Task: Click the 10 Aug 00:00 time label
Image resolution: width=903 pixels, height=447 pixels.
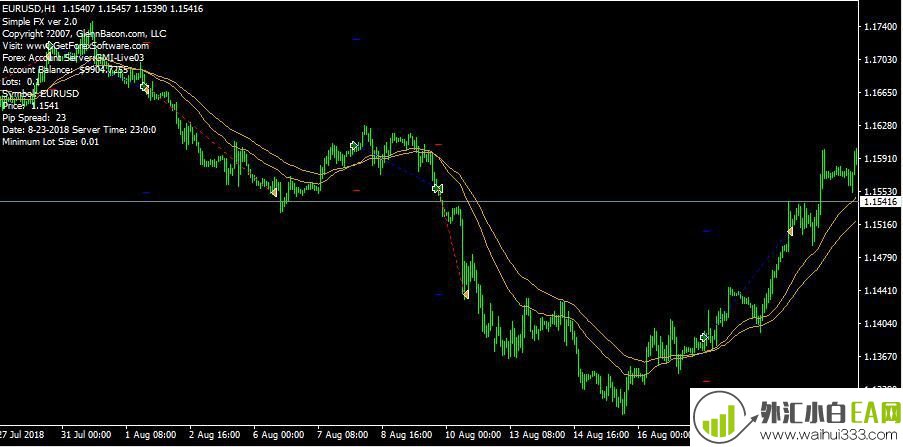Action: coord(471,434)
